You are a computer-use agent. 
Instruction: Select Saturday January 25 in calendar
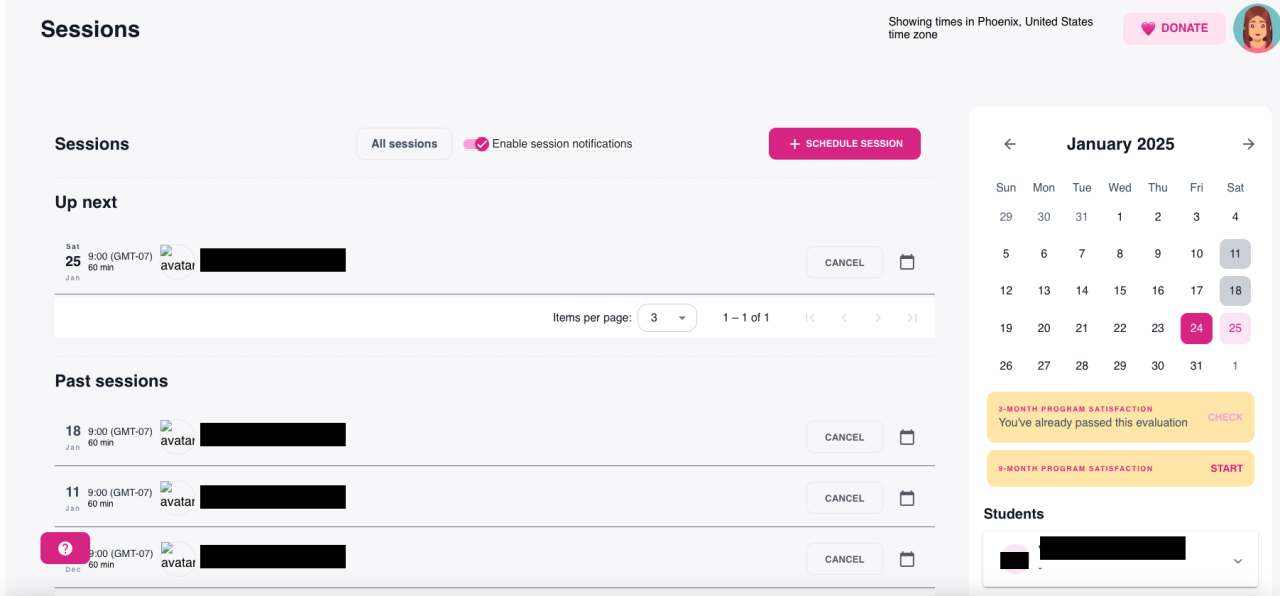coord(1235,328)
